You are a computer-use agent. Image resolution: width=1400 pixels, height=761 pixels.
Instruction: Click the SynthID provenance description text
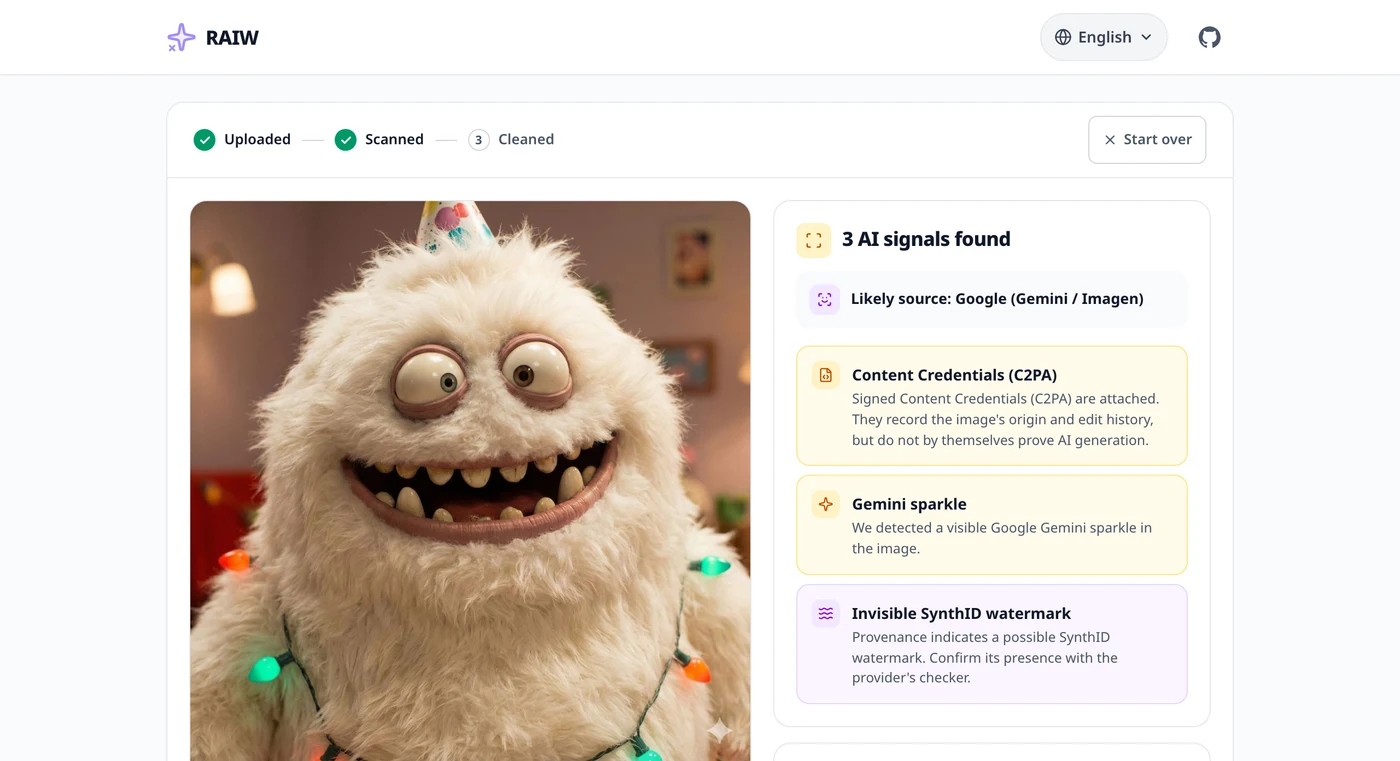[x=985, y=657]
